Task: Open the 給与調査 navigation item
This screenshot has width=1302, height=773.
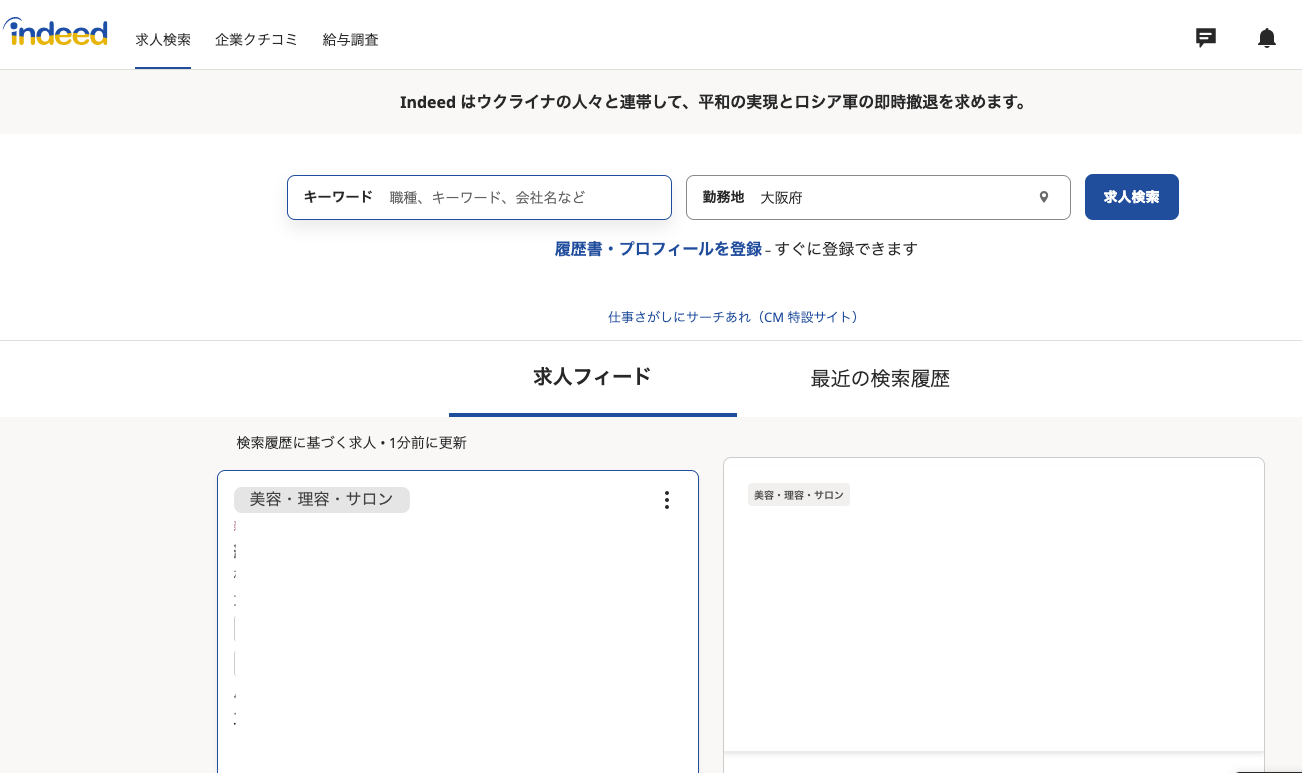Action: click(350, 40)
